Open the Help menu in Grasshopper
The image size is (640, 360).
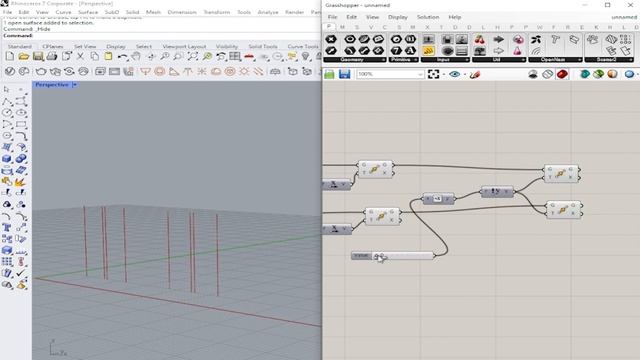coord(455,17)
